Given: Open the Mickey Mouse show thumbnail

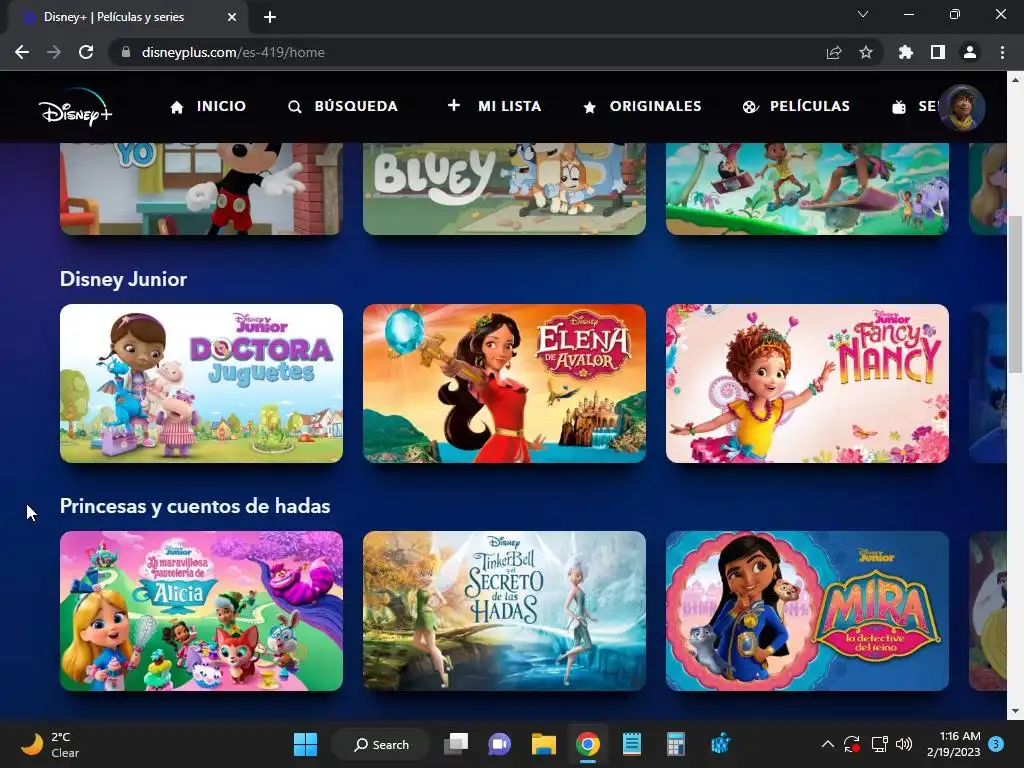Looking at the screenshot, I should pos(201,189).
